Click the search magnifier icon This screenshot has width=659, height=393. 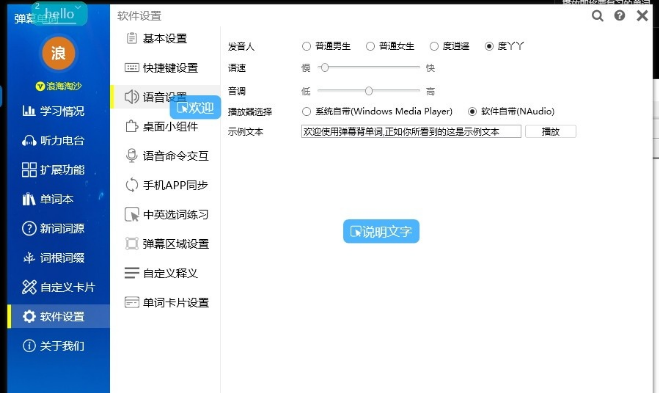(x=597, y=16)
